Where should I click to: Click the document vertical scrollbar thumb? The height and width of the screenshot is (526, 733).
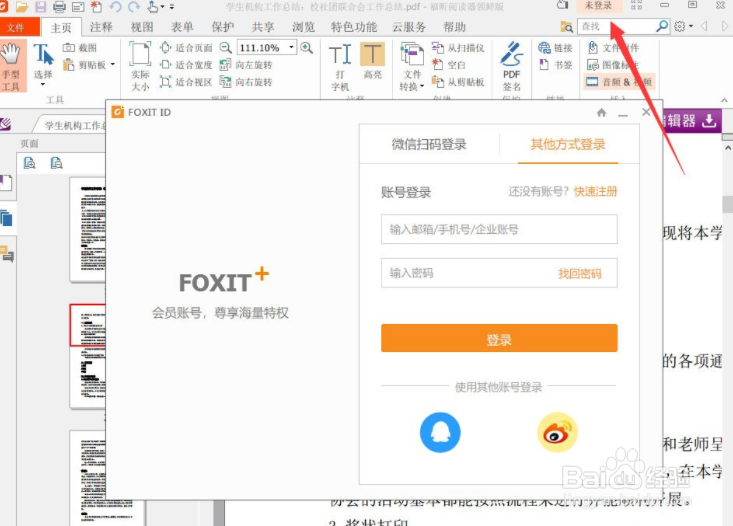[727, 204]
